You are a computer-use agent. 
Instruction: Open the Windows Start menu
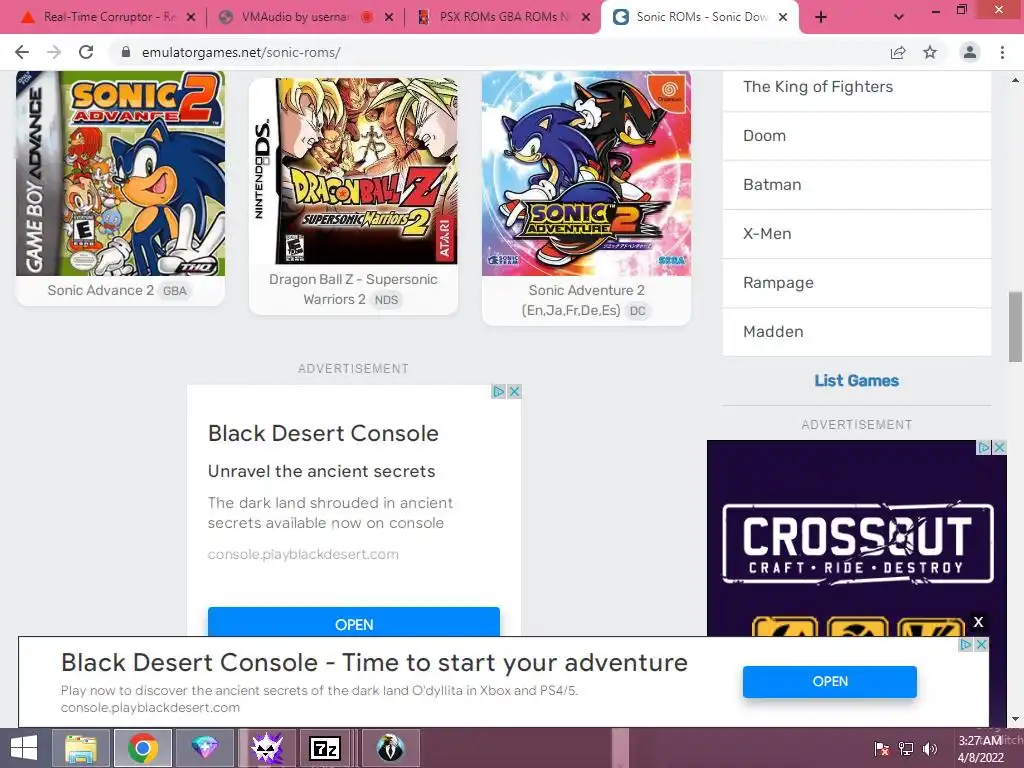coord(24,748)
